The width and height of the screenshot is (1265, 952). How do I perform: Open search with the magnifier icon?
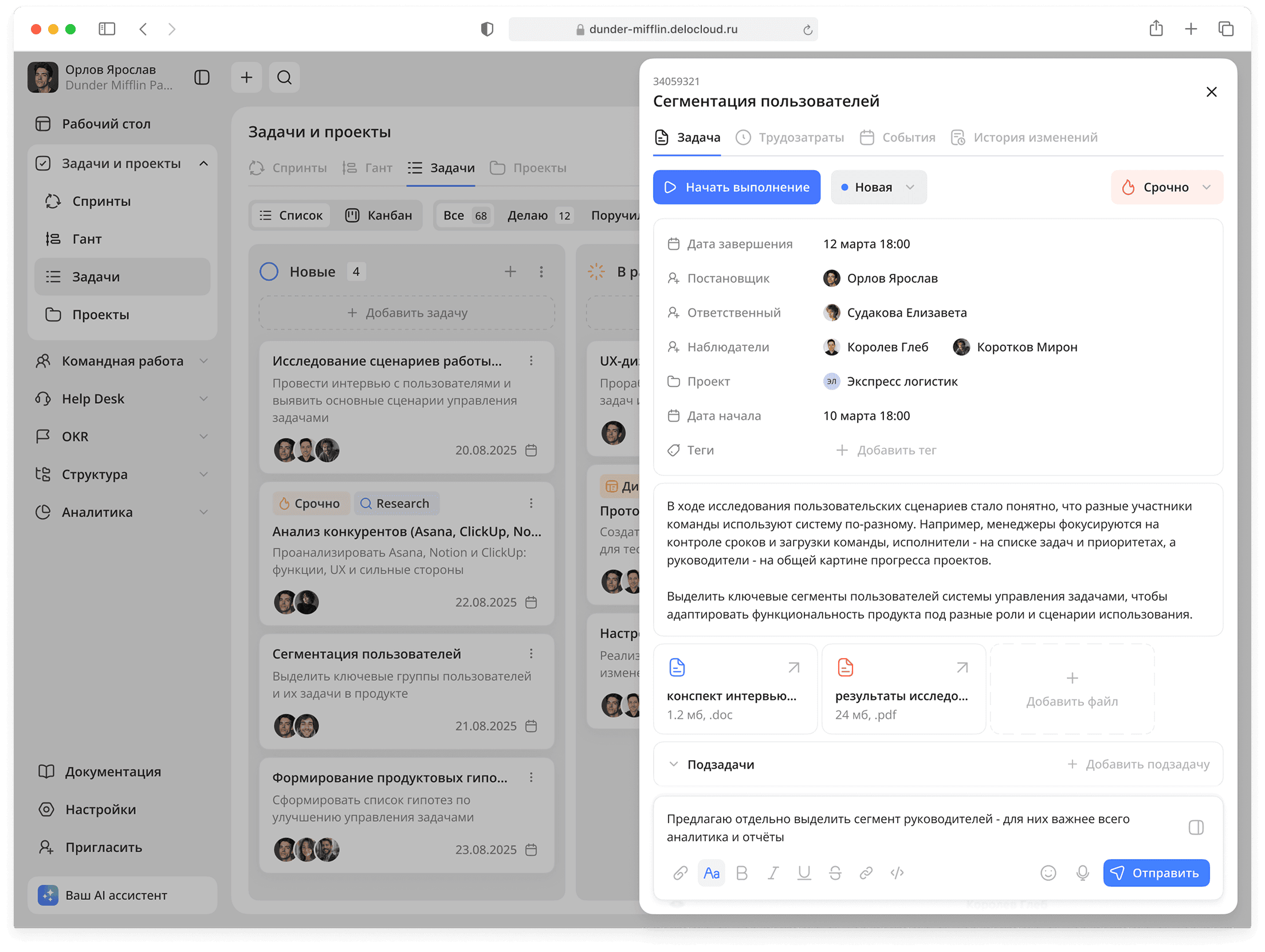[x=285, y=77]
